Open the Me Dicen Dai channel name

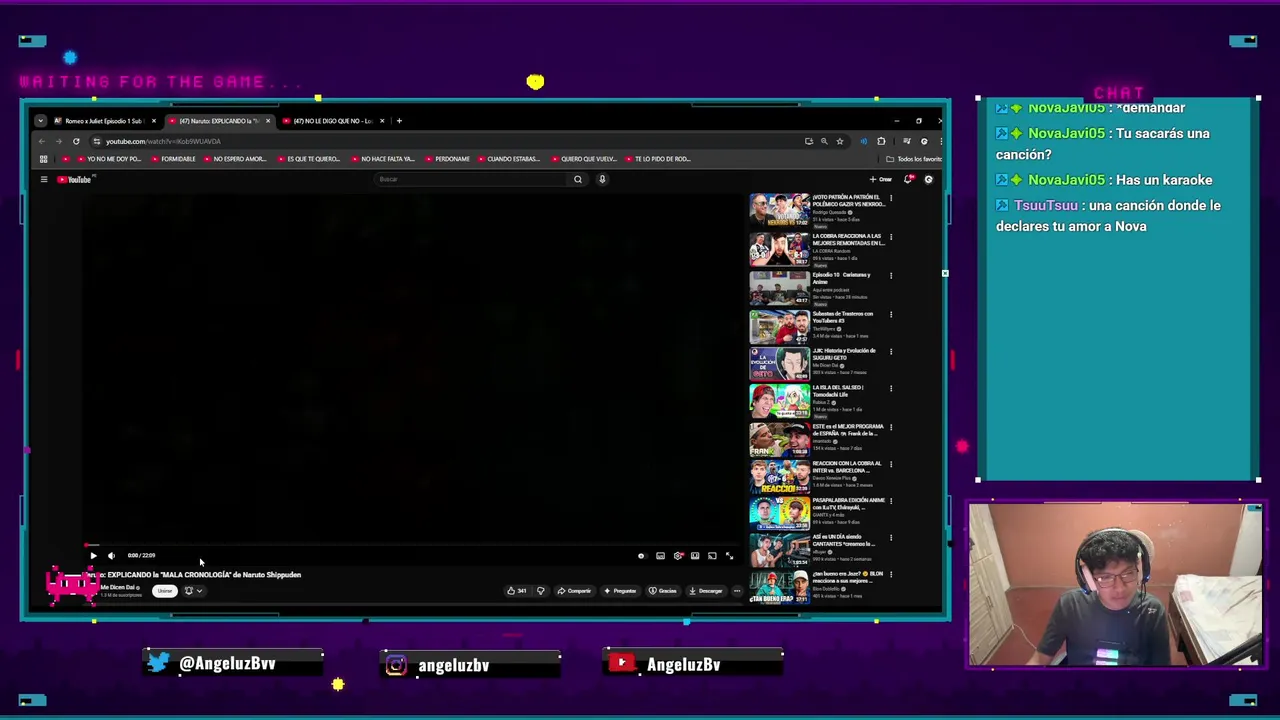[x=119, y=587]
